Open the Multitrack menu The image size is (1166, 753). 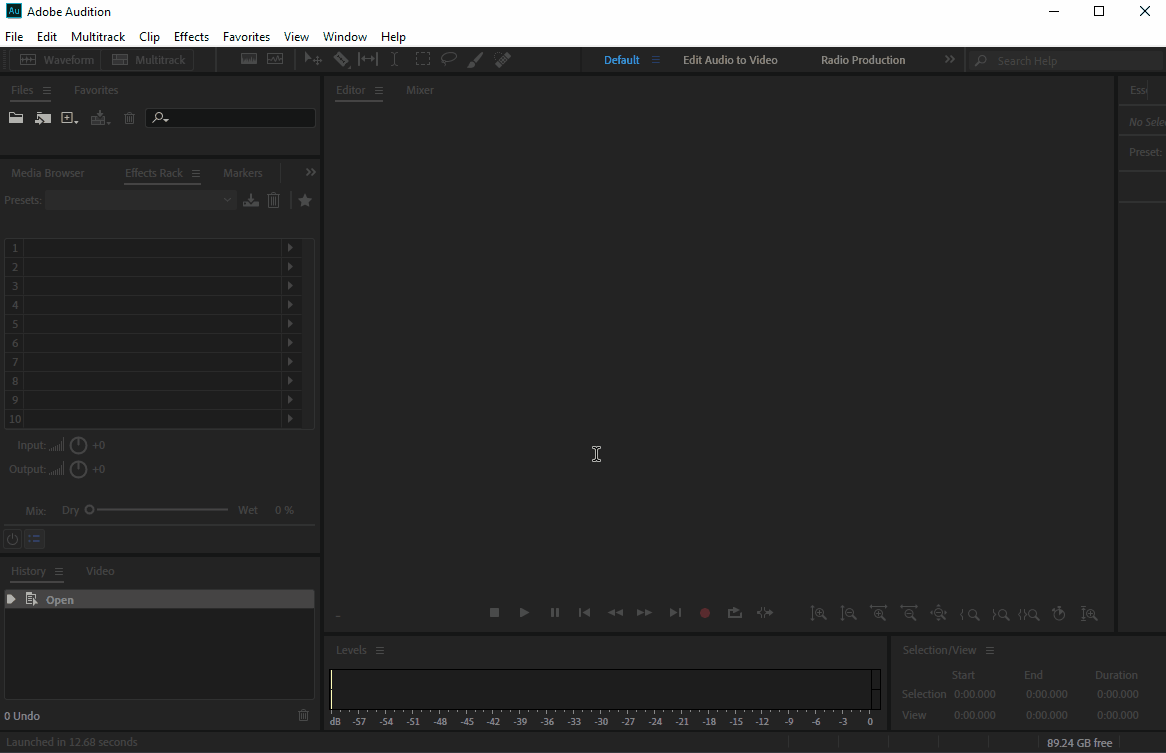[x=97, y=36]
